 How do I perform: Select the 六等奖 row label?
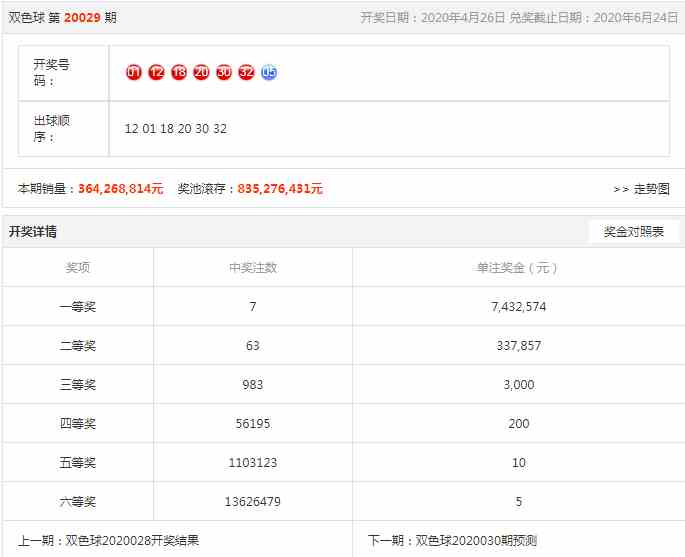[78, 502]
